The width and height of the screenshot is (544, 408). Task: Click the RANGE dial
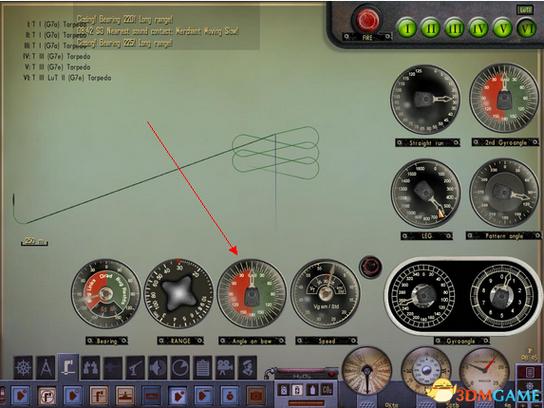(179, 293)
